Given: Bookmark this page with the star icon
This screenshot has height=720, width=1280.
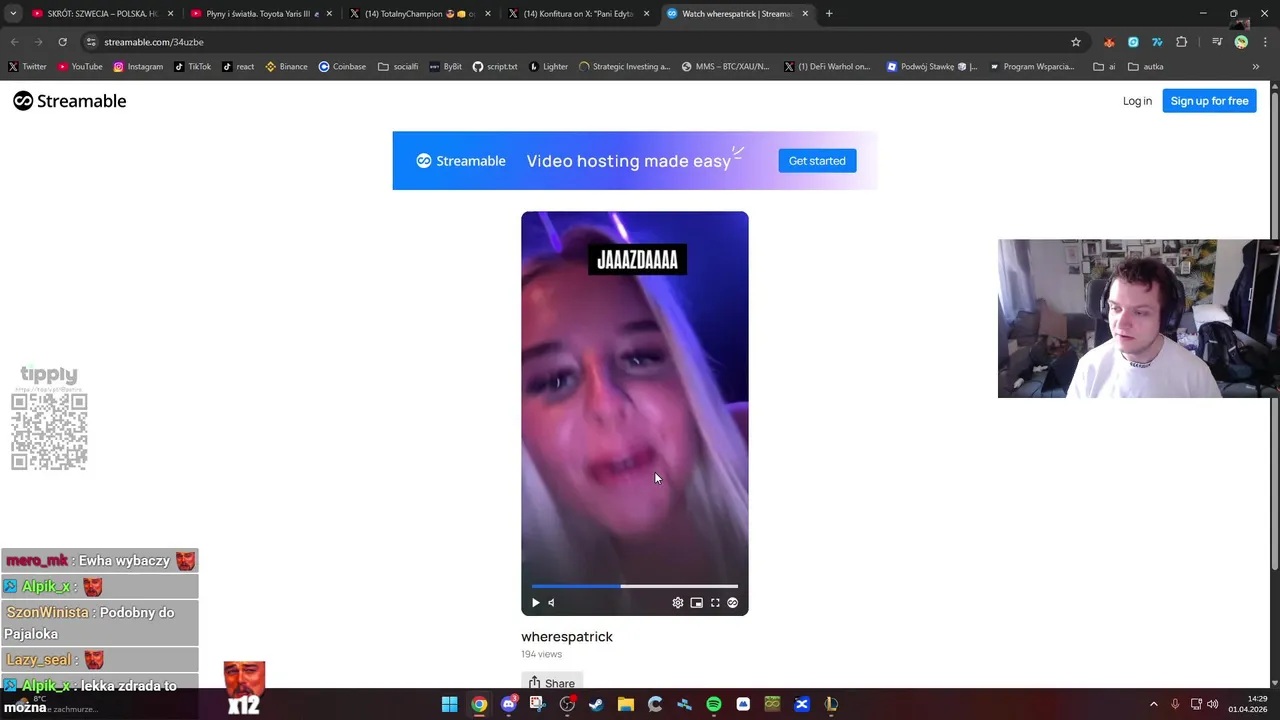Looking at the screenshot, I should pyautogui.click(x=1076, y=42).
